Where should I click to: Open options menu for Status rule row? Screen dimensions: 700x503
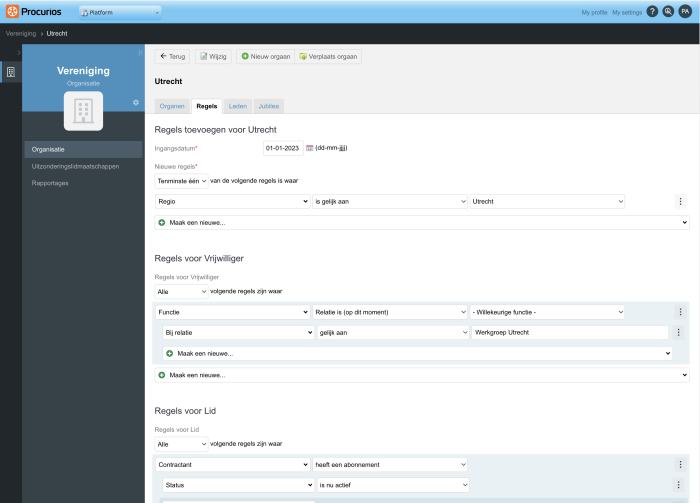[678, 485]
